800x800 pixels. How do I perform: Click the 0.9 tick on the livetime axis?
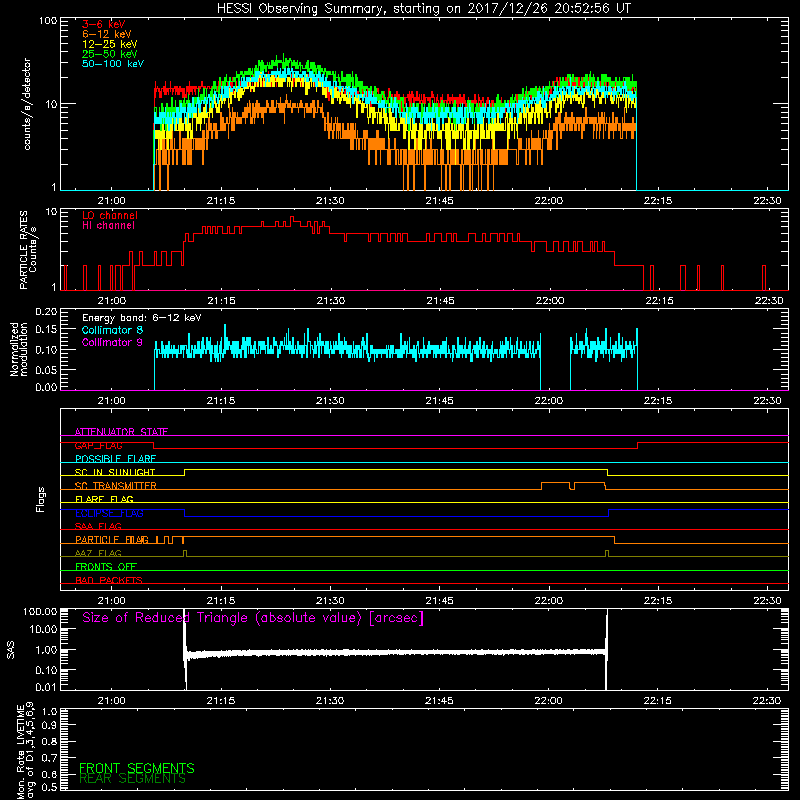pyautogui.click(x=49, y=726)
